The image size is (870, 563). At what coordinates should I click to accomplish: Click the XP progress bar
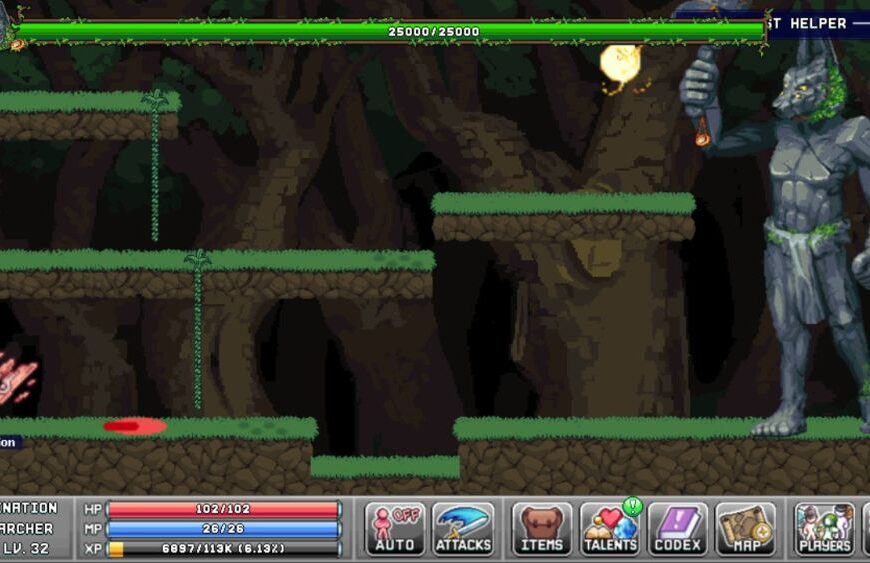tap(223, 548)
